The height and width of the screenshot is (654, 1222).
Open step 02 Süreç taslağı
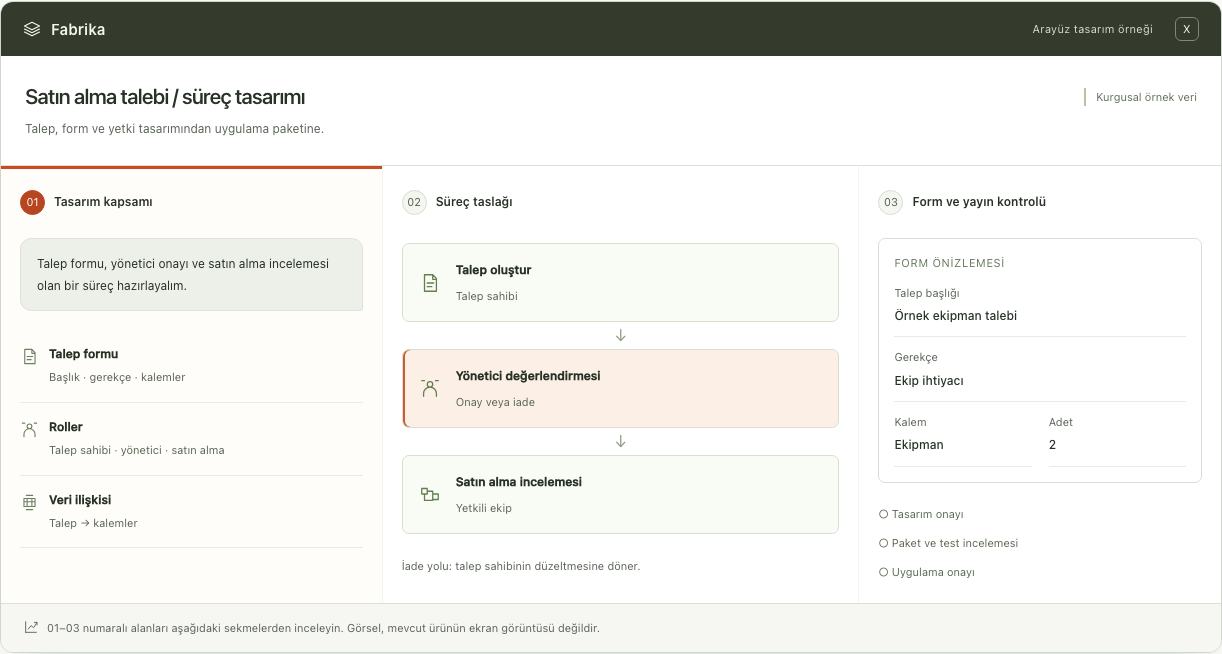(458, 202)
